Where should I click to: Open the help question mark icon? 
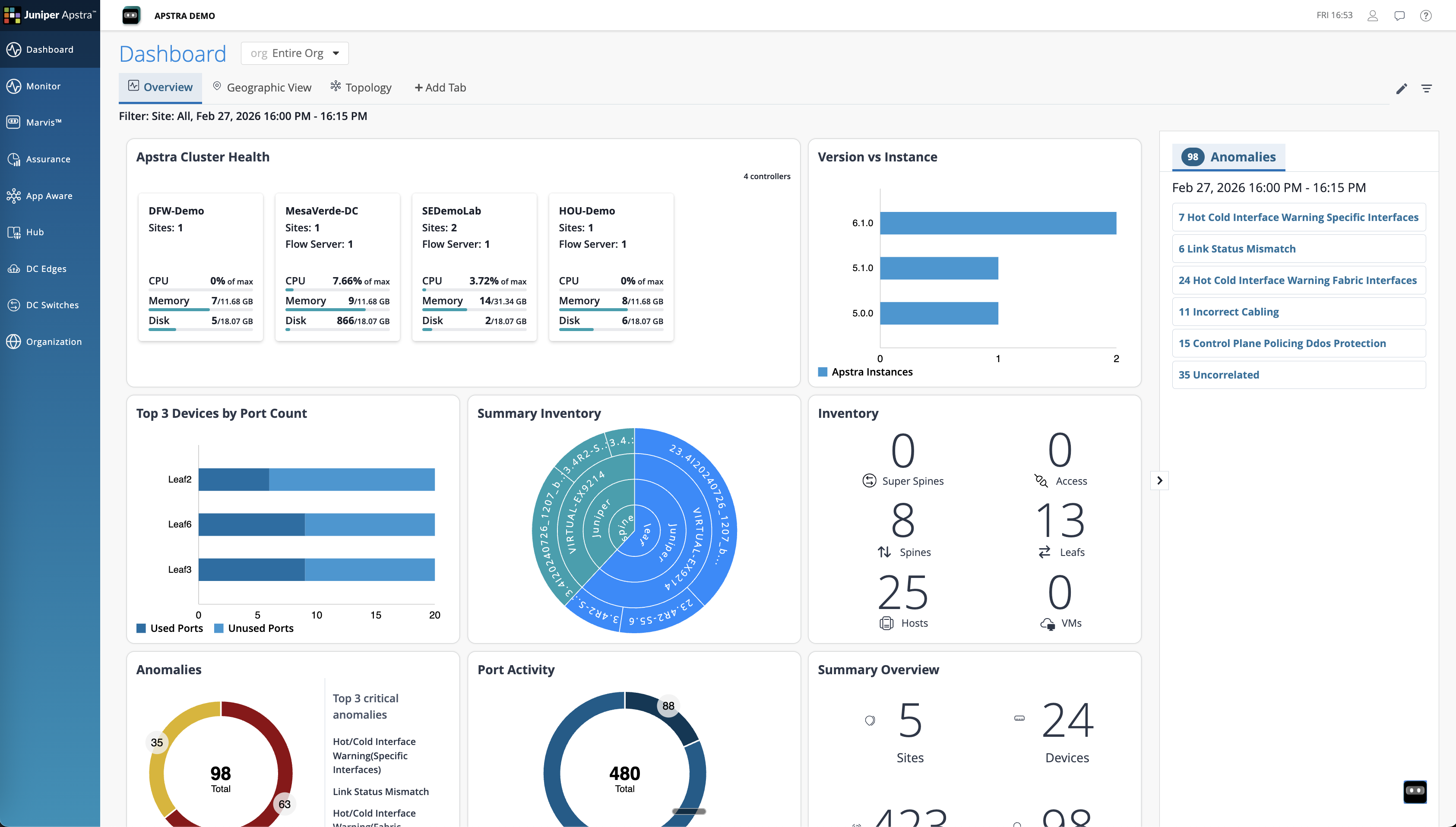(1426, 16)
